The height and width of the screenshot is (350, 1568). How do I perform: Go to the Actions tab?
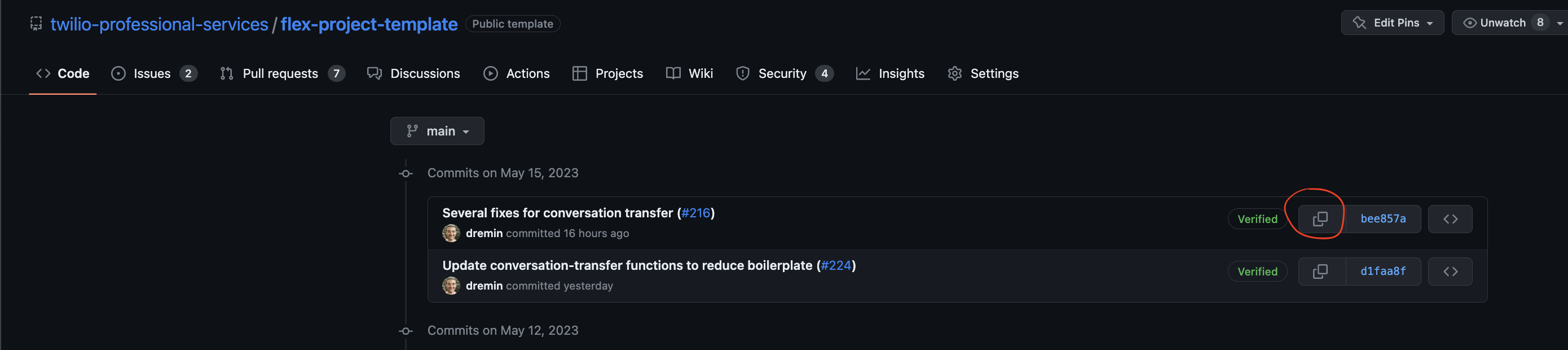tap(516, 73)
